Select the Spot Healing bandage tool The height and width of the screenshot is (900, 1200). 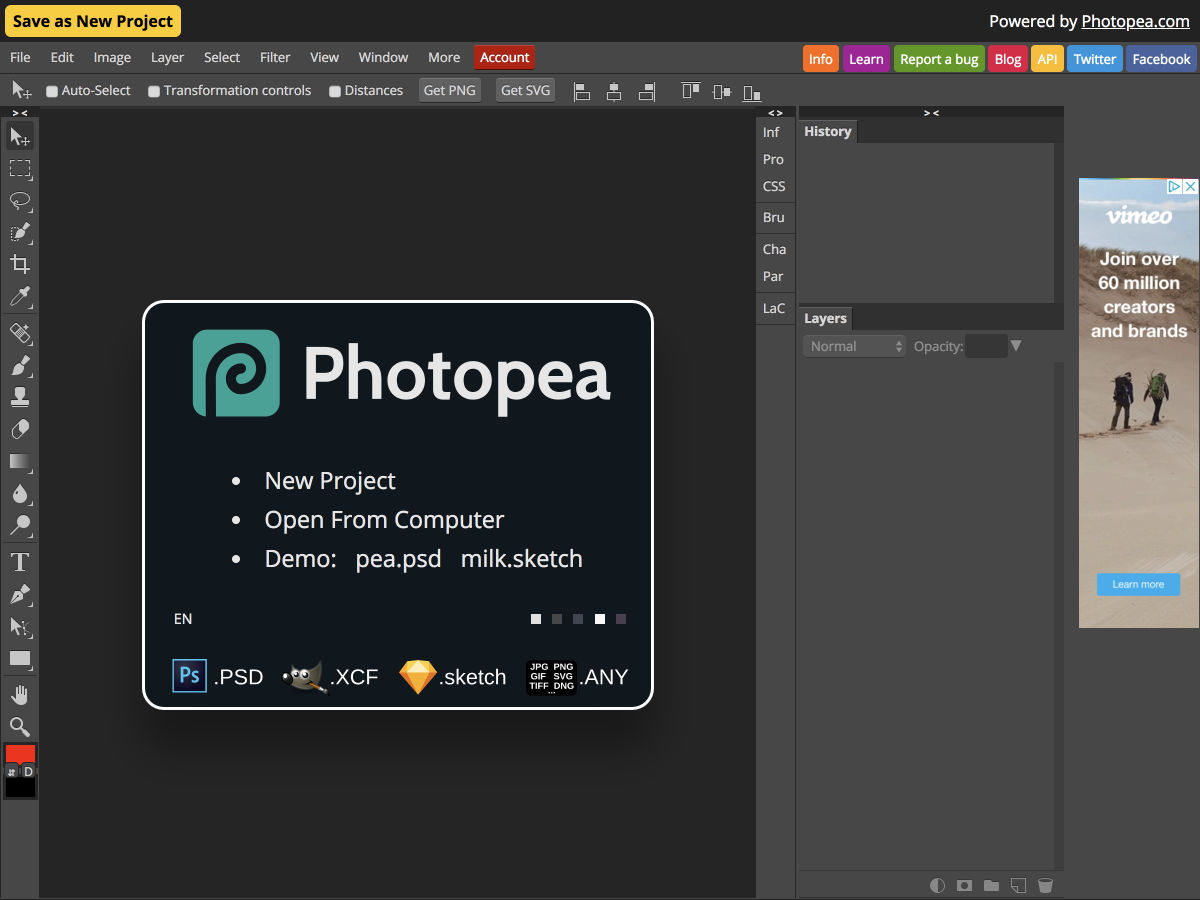pos(20,333)
